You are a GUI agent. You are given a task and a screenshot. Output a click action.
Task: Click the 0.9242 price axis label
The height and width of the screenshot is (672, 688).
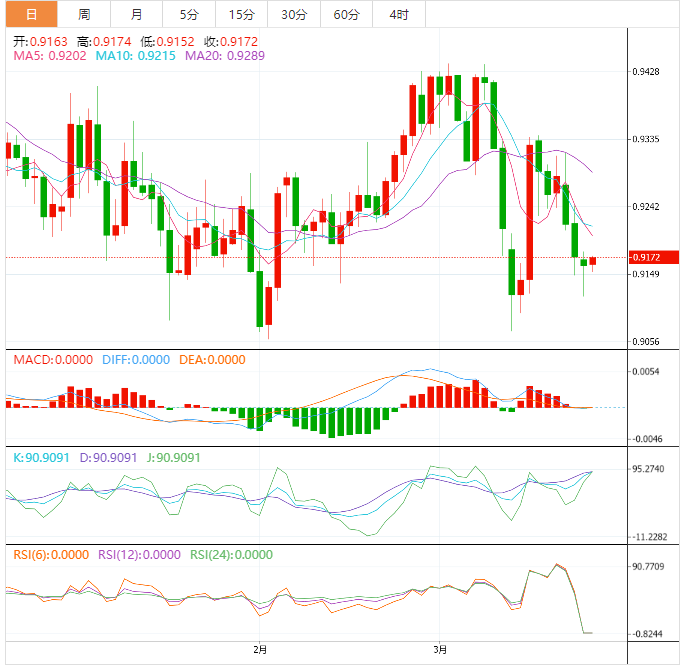click(x=645, y=207)
